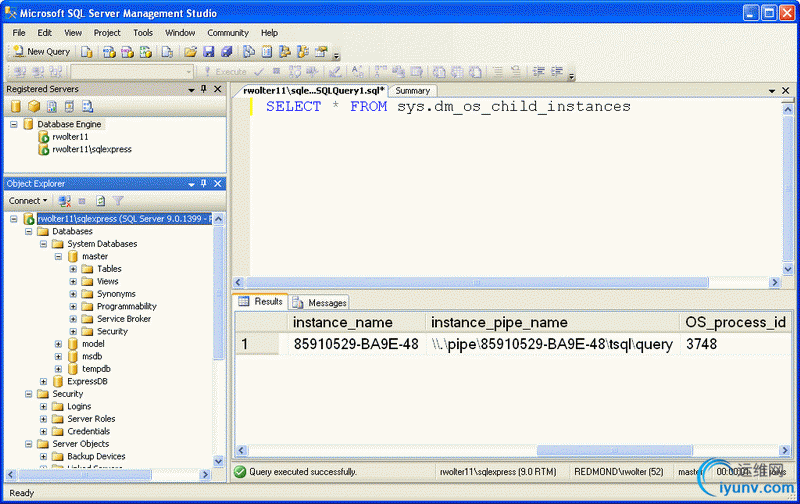The image size is (800, 504).
Task: Open standard toolbar options overflow arrow
Action: (336, 55)
